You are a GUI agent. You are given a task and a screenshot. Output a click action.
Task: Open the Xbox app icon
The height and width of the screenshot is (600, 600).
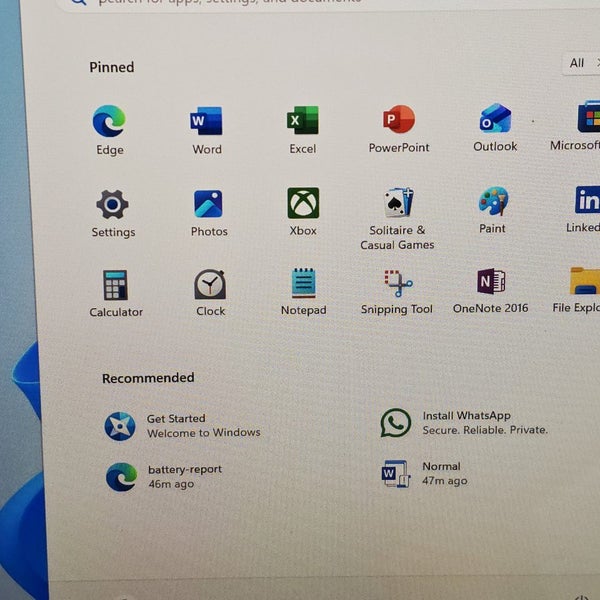tap(303, 203)
